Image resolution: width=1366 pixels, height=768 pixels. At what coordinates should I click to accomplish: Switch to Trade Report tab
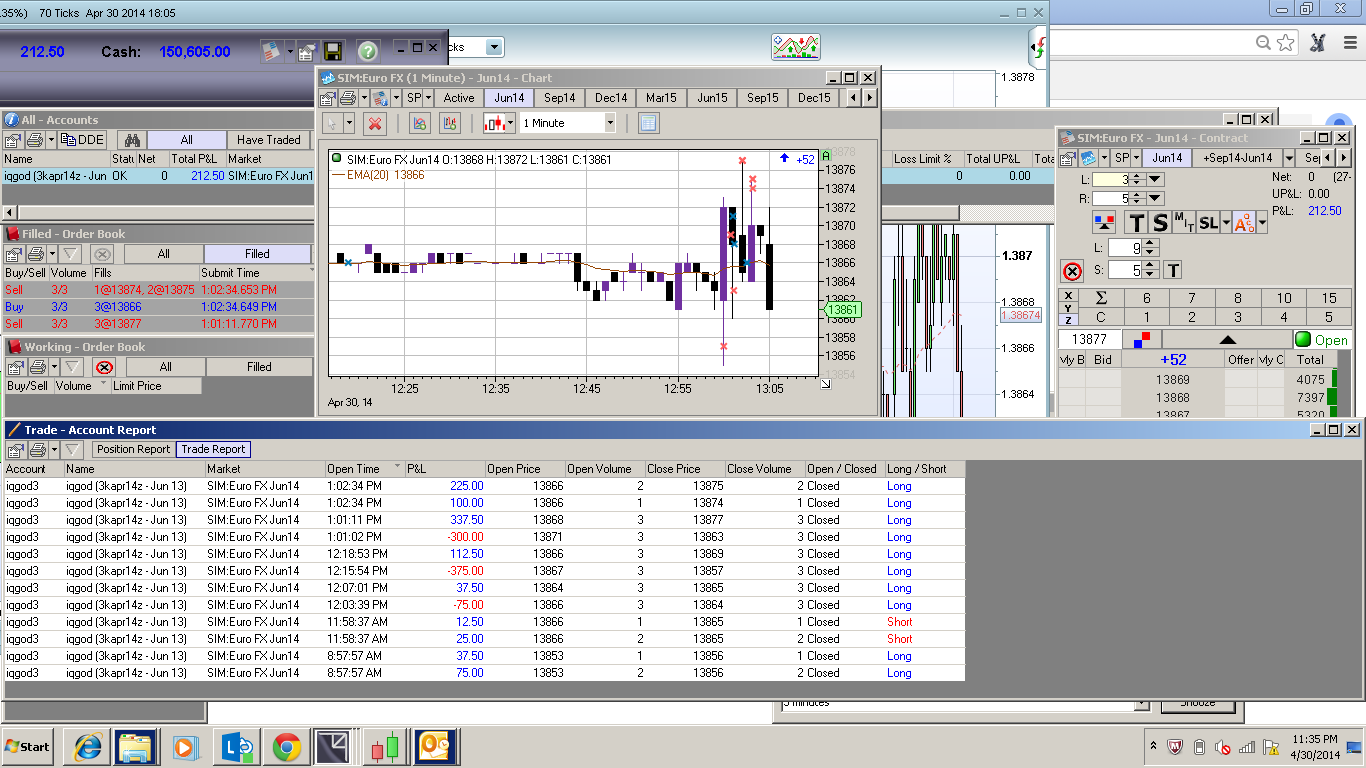coord(213,449)
